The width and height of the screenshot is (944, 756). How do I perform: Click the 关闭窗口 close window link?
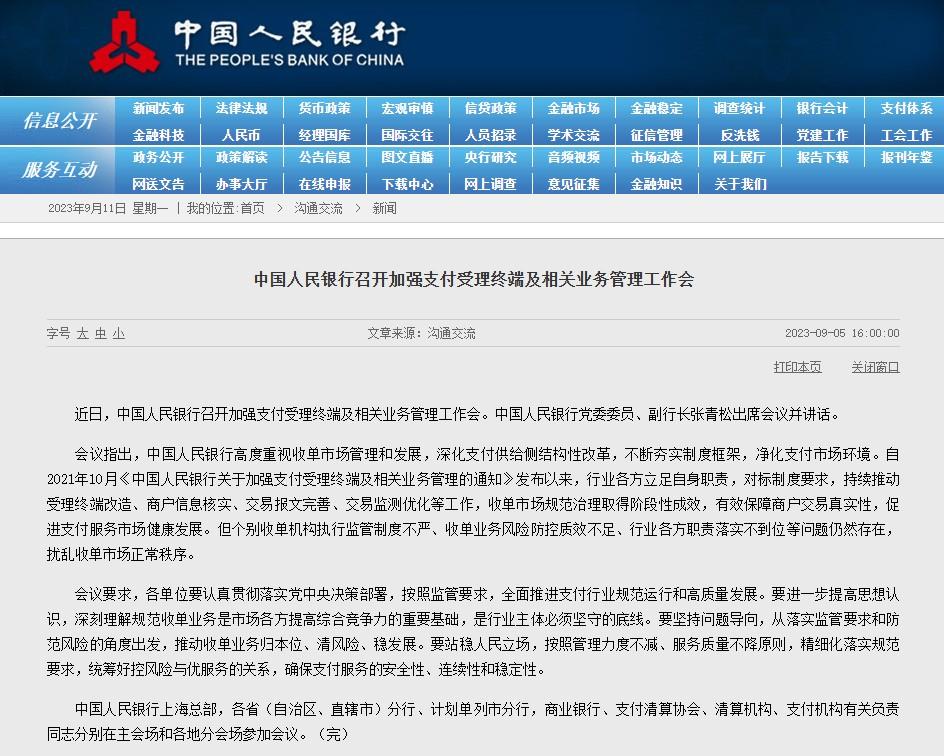point(875,367)
